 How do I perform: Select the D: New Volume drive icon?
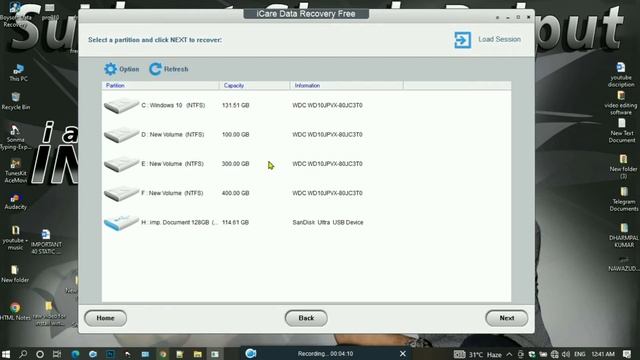[x=121, y=135]
